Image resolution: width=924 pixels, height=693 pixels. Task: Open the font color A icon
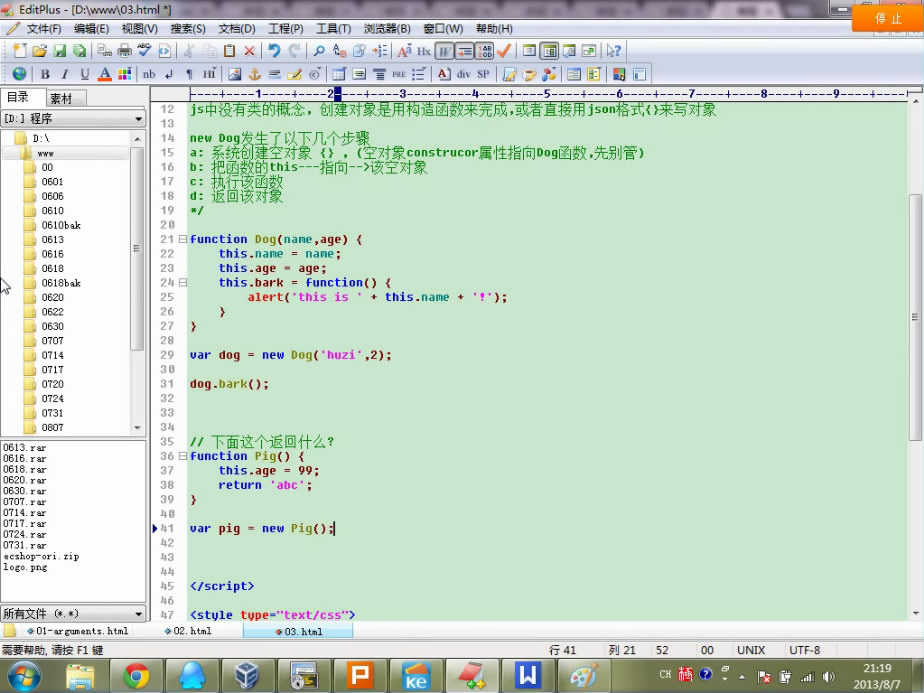point(104,74)
